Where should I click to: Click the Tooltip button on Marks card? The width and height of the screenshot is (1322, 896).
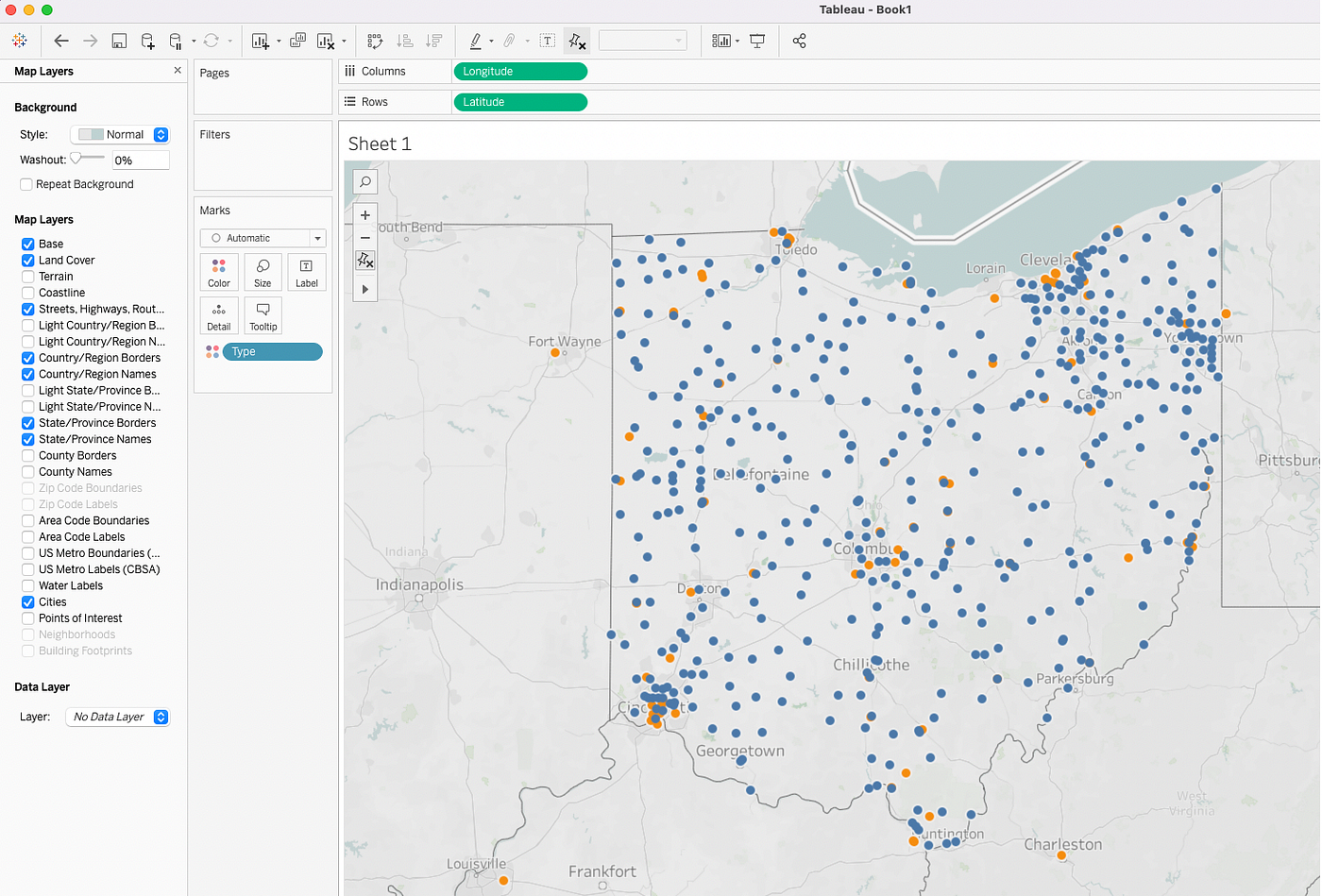tap(263, 315)
